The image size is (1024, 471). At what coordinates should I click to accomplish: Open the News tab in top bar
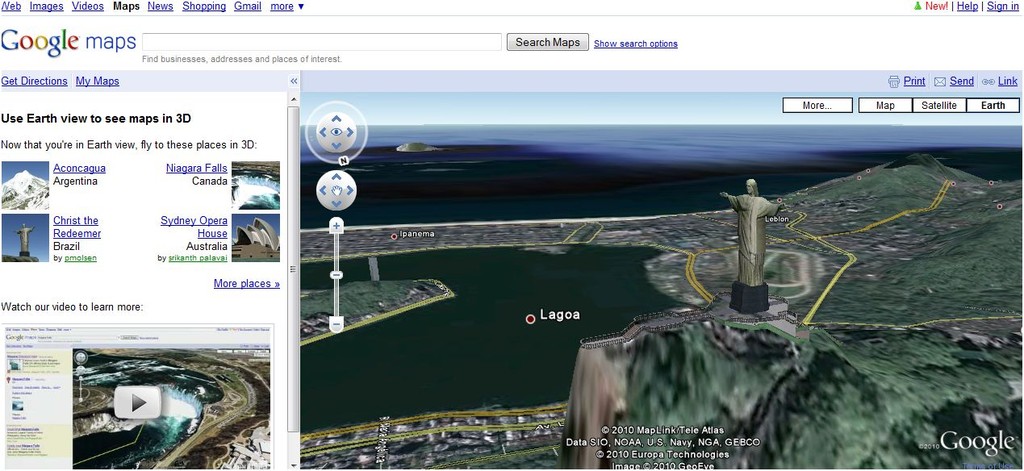click(x=161, y=7)
